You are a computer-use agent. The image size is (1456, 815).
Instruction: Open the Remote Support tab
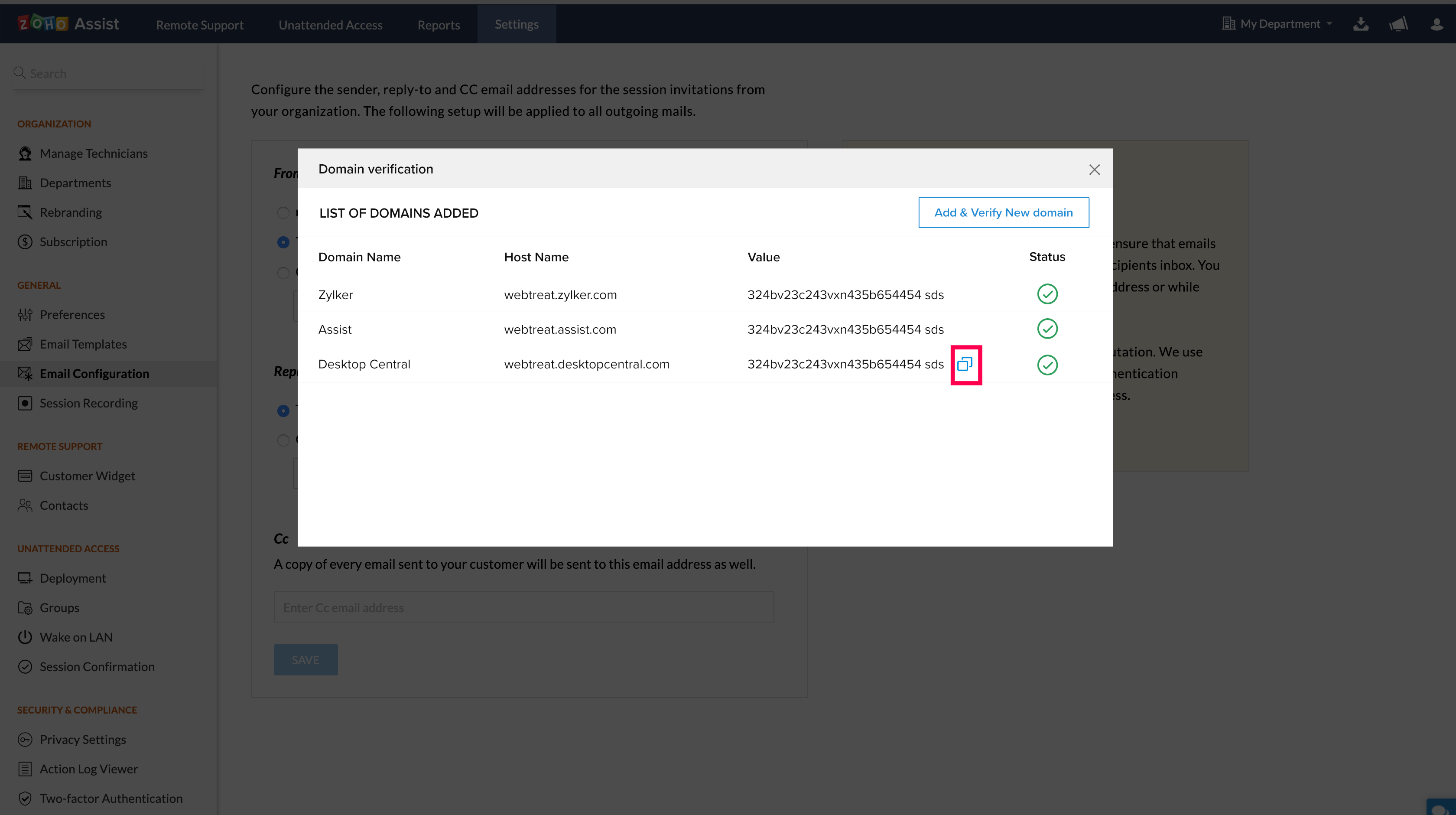pyautogui.click(x=199, y=25)
